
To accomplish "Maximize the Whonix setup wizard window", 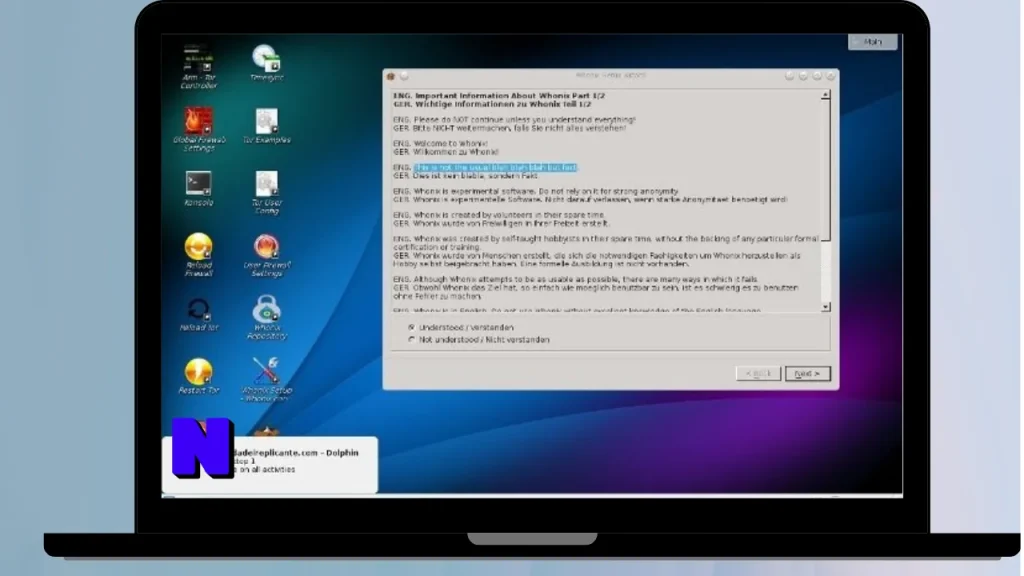I will tap(817, 76).
